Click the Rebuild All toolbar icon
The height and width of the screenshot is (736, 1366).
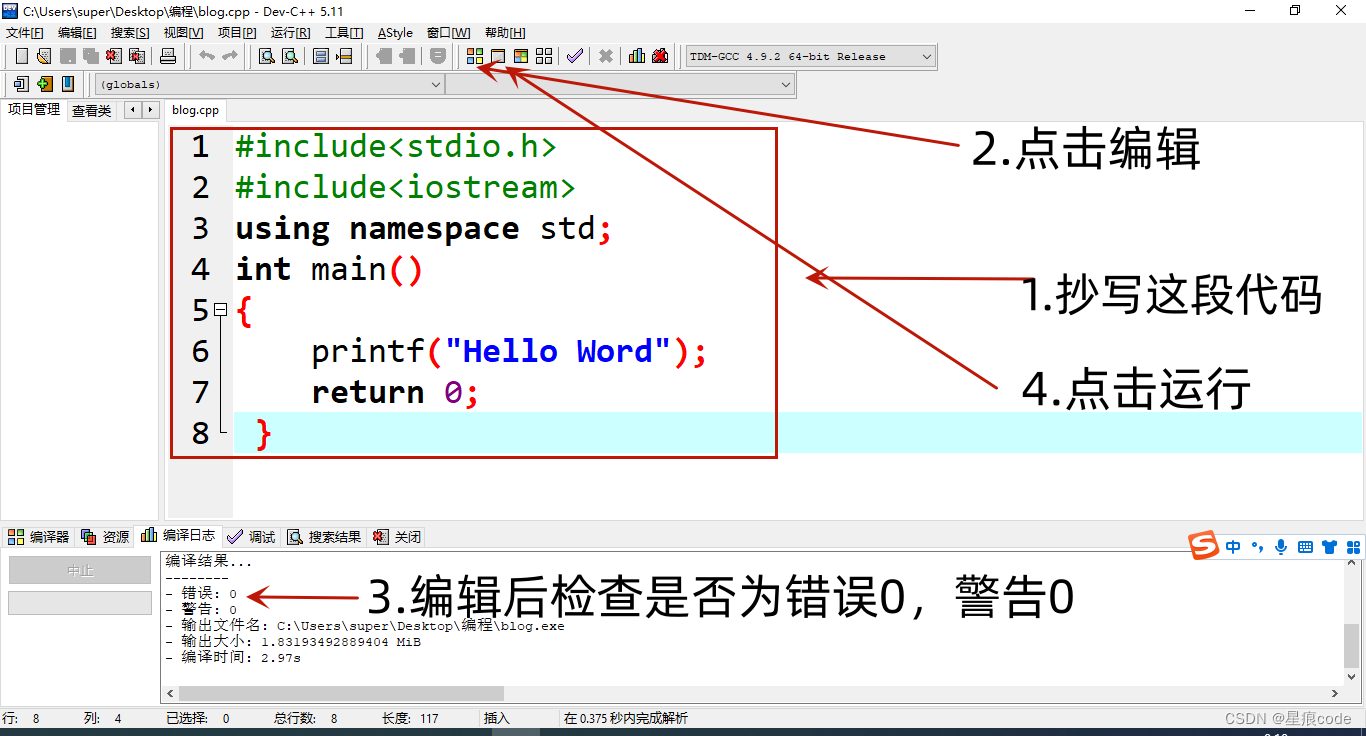click(544, 56)
